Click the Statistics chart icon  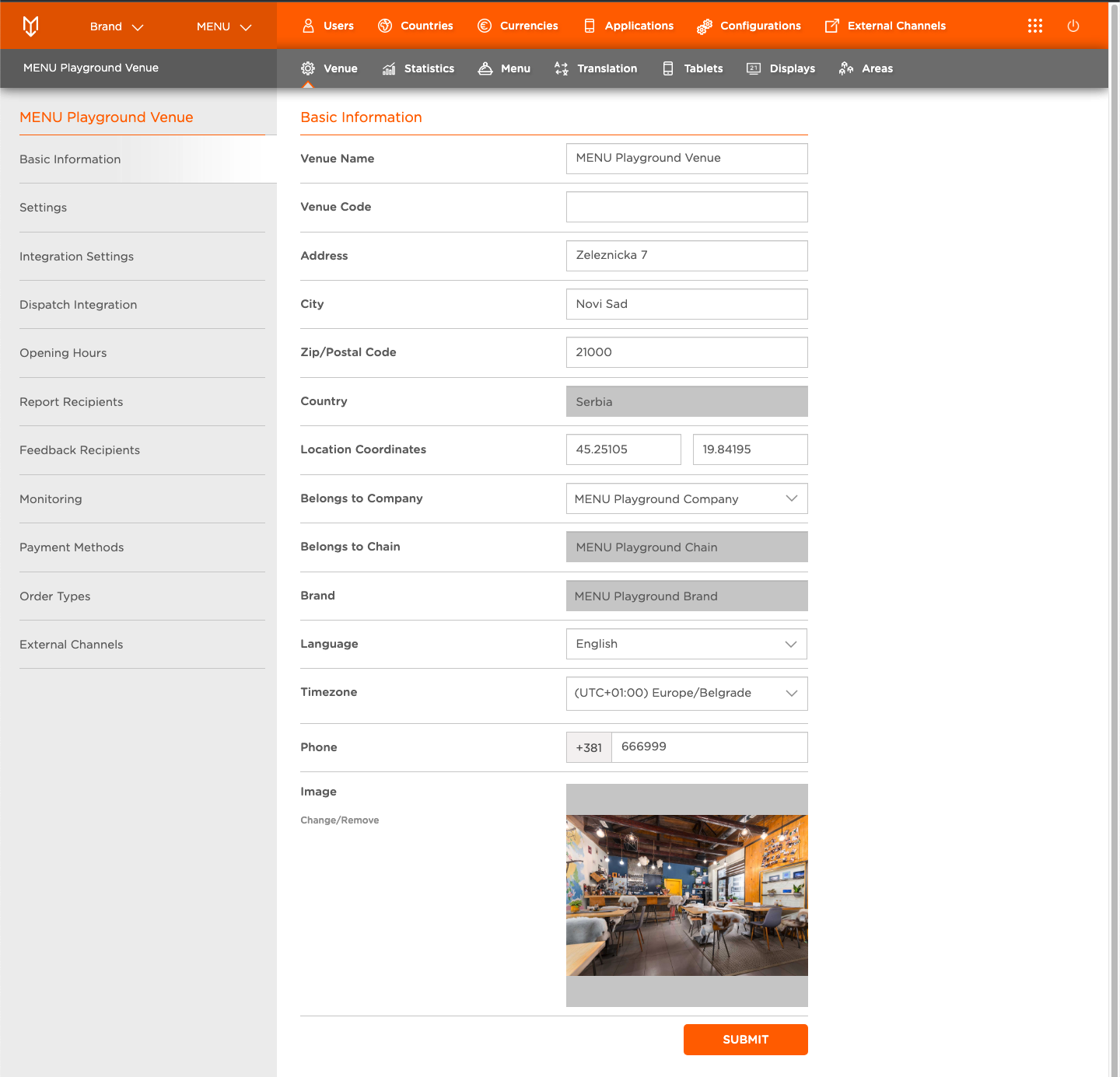[x=389, y=68]
